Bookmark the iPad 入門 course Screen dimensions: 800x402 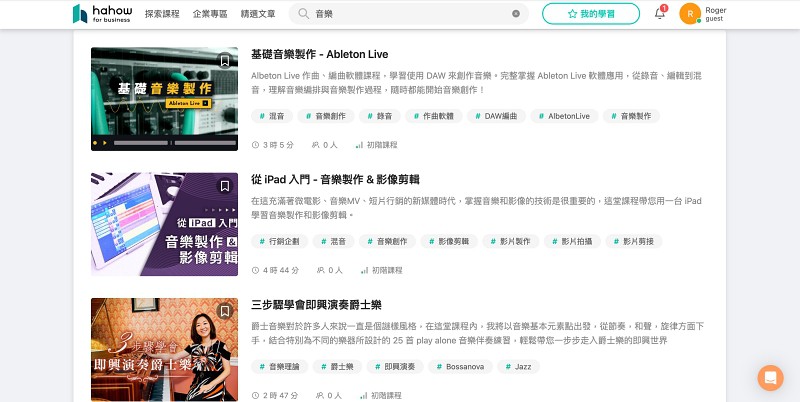click(x=224, y=186)
